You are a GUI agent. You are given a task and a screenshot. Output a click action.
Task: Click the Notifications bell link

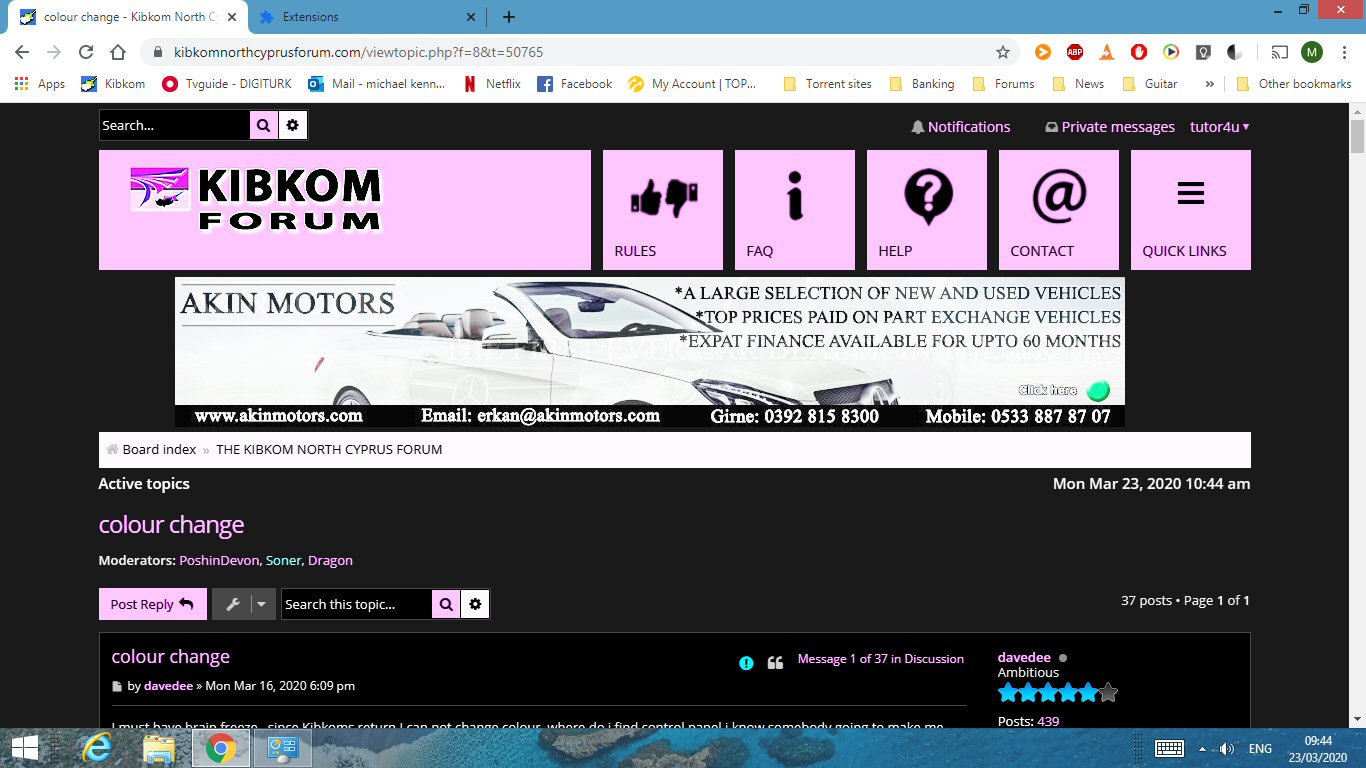point(960,127)
